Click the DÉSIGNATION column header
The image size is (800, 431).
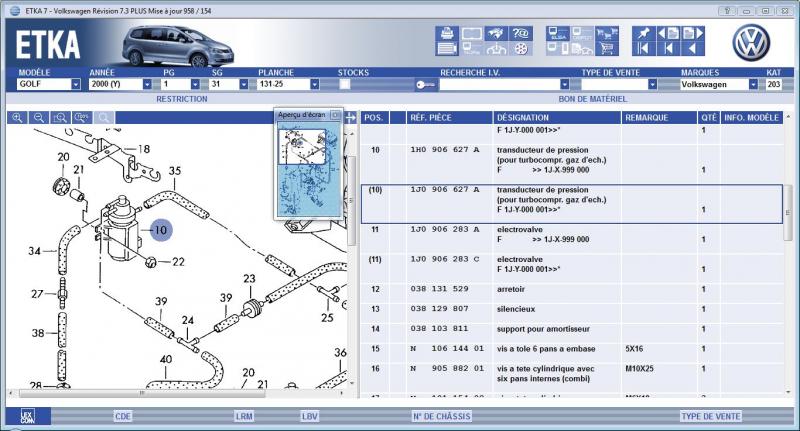coord(557,118)
